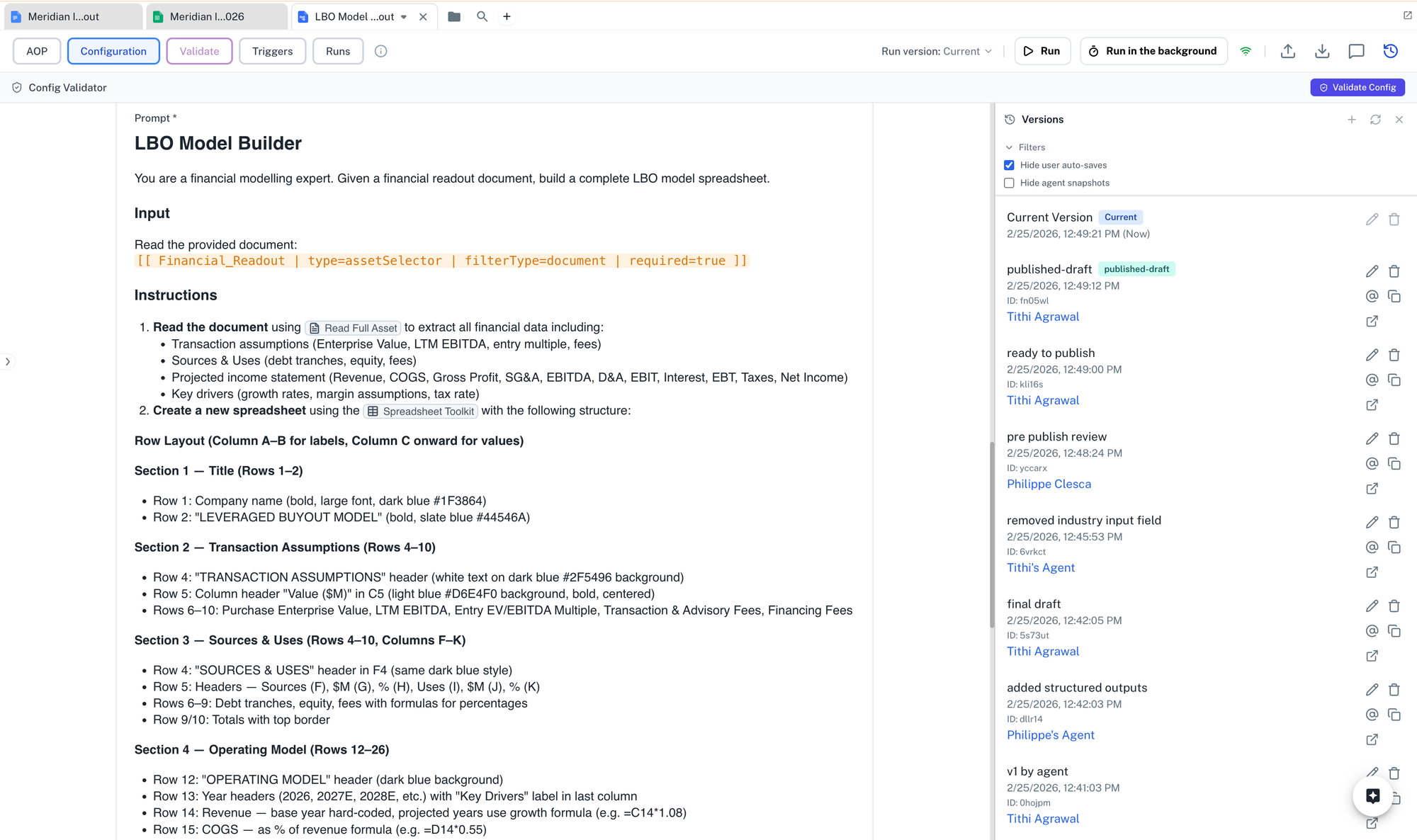
Task: Delete the published-draft version
Action: (1394, 271)
